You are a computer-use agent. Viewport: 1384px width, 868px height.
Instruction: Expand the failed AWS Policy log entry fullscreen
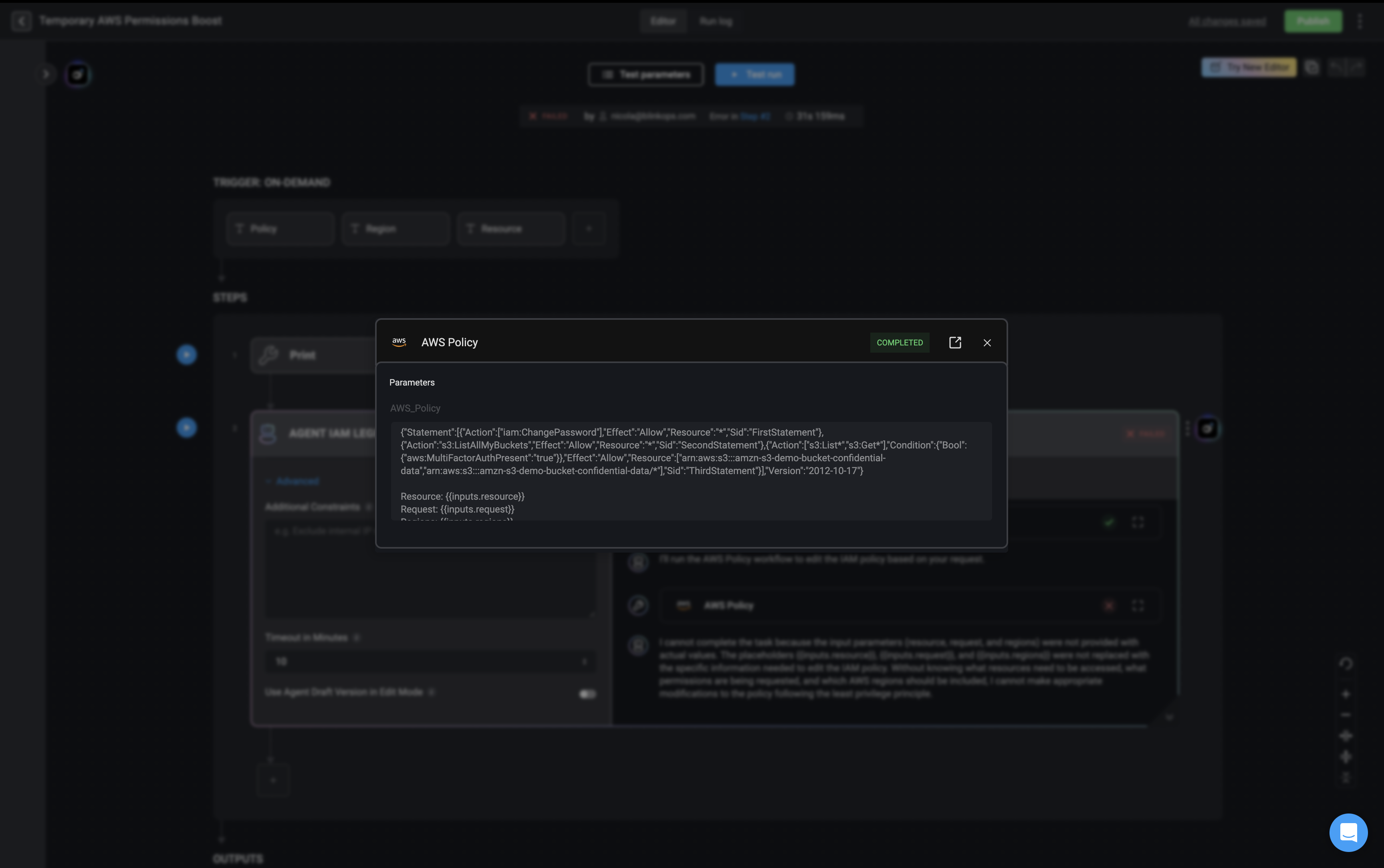point(1138,606)
